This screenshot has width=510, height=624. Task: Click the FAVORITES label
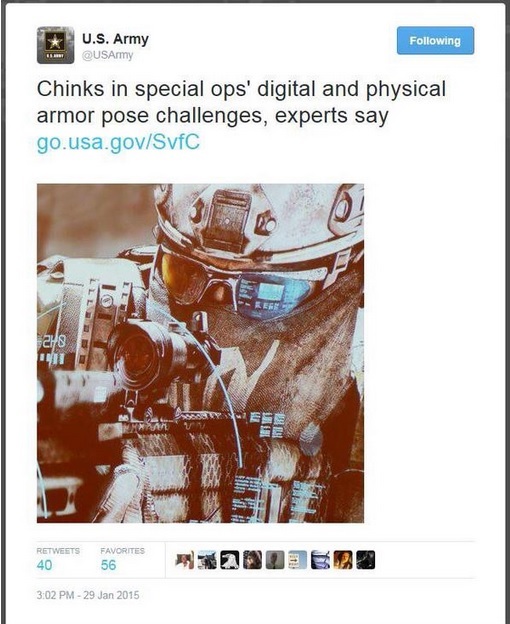coord(123,551)
